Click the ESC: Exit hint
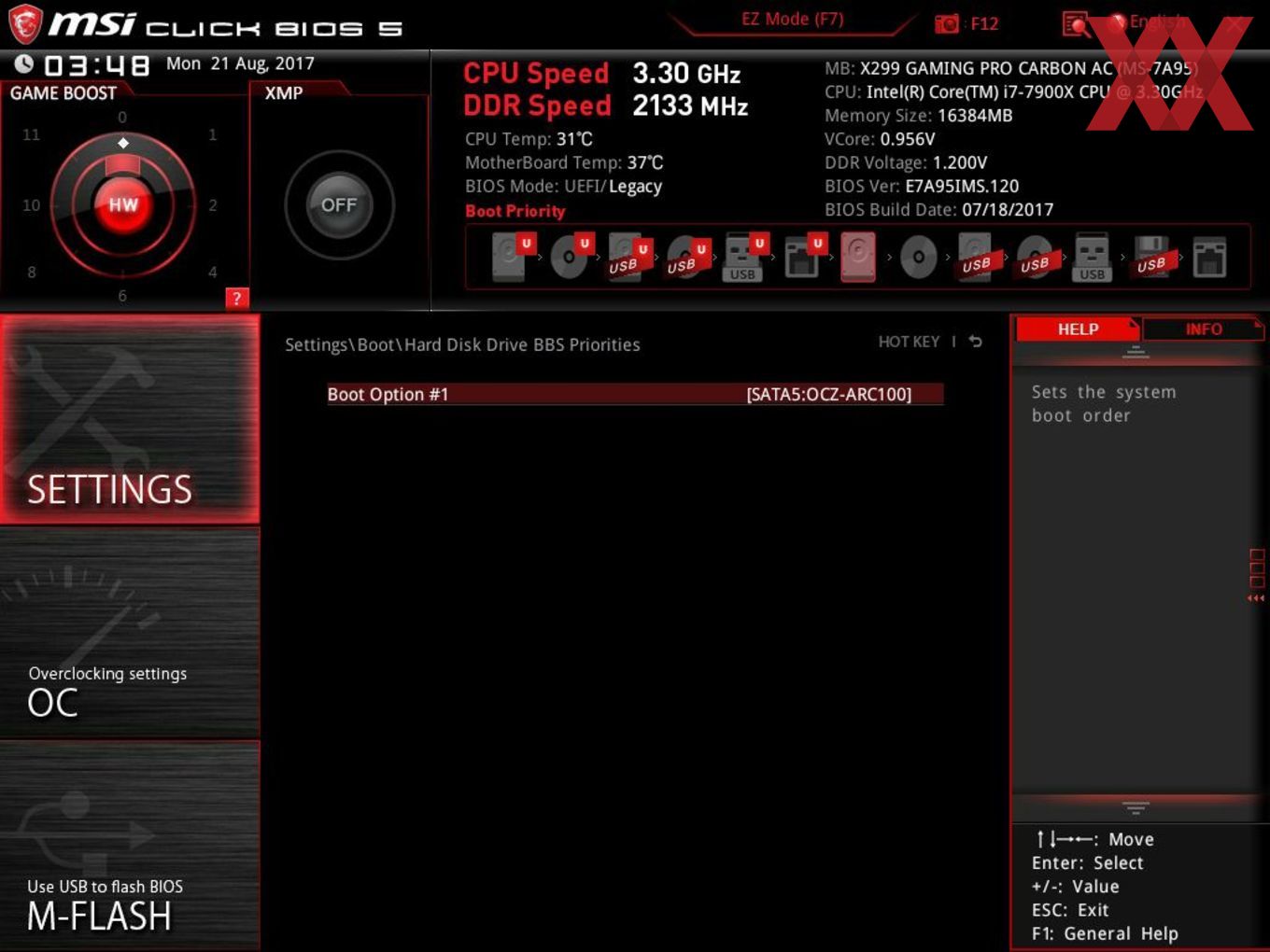This screenshot has height=952, width=1270. pyautogui.click(x=1070, y=910)
